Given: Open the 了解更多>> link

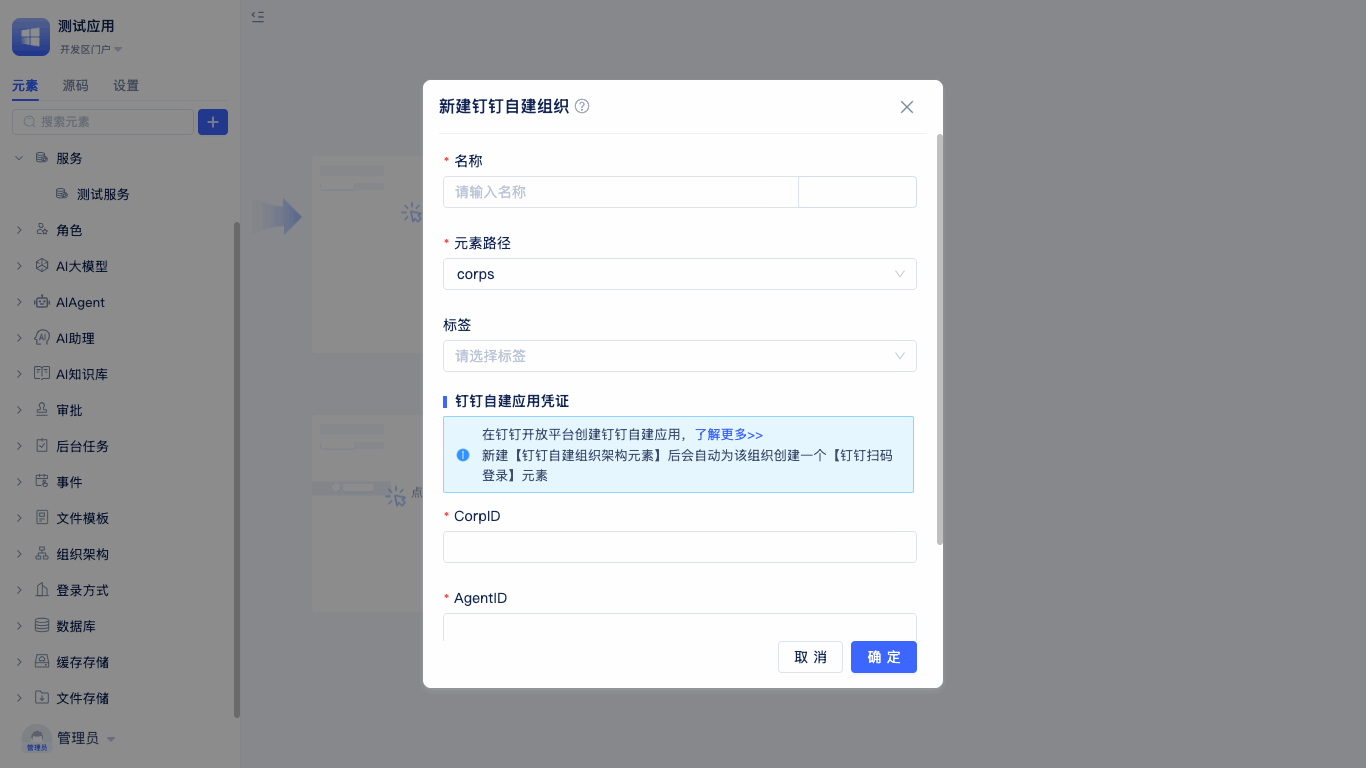Looking at the screenshot, I should click(x=729, y=435).
